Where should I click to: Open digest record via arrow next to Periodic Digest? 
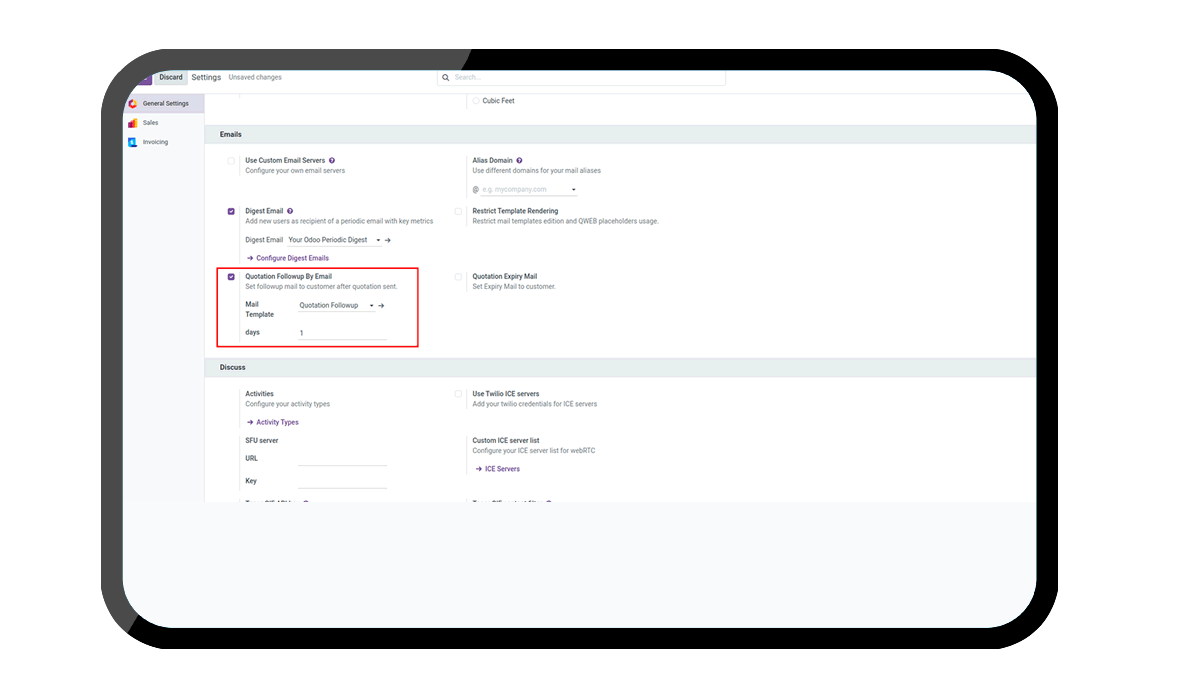388,240
